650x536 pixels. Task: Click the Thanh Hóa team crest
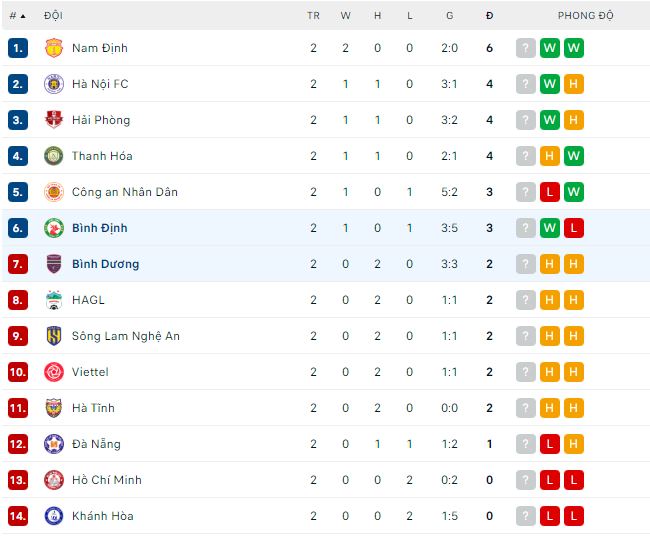(54, 156)
